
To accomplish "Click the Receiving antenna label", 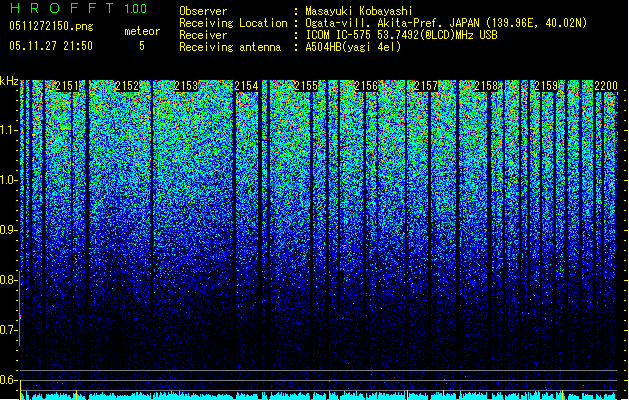I will click(230, 47).
